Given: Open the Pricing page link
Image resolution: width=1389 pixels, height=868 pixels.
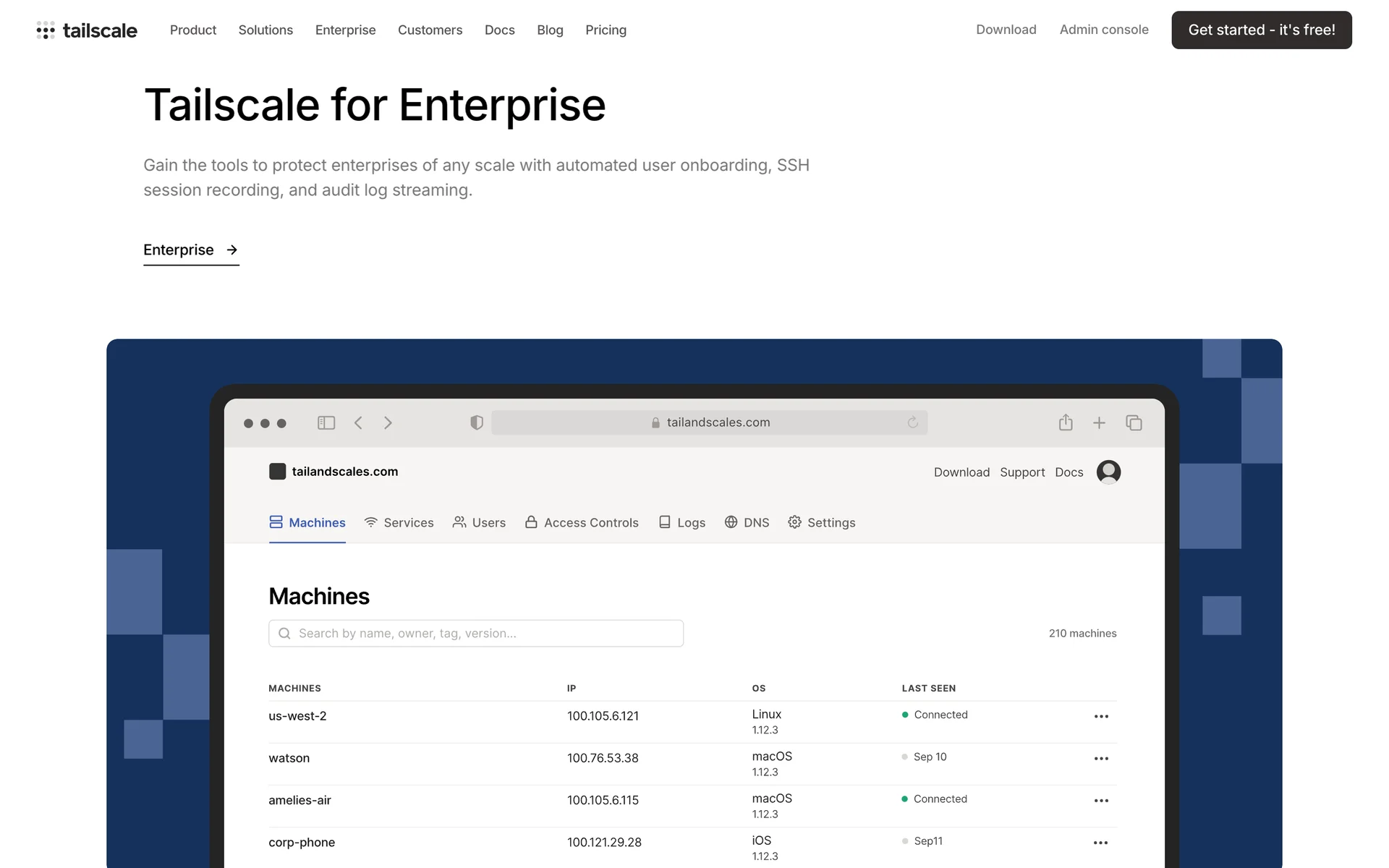Looking at the screenshot, I should 606,30.
